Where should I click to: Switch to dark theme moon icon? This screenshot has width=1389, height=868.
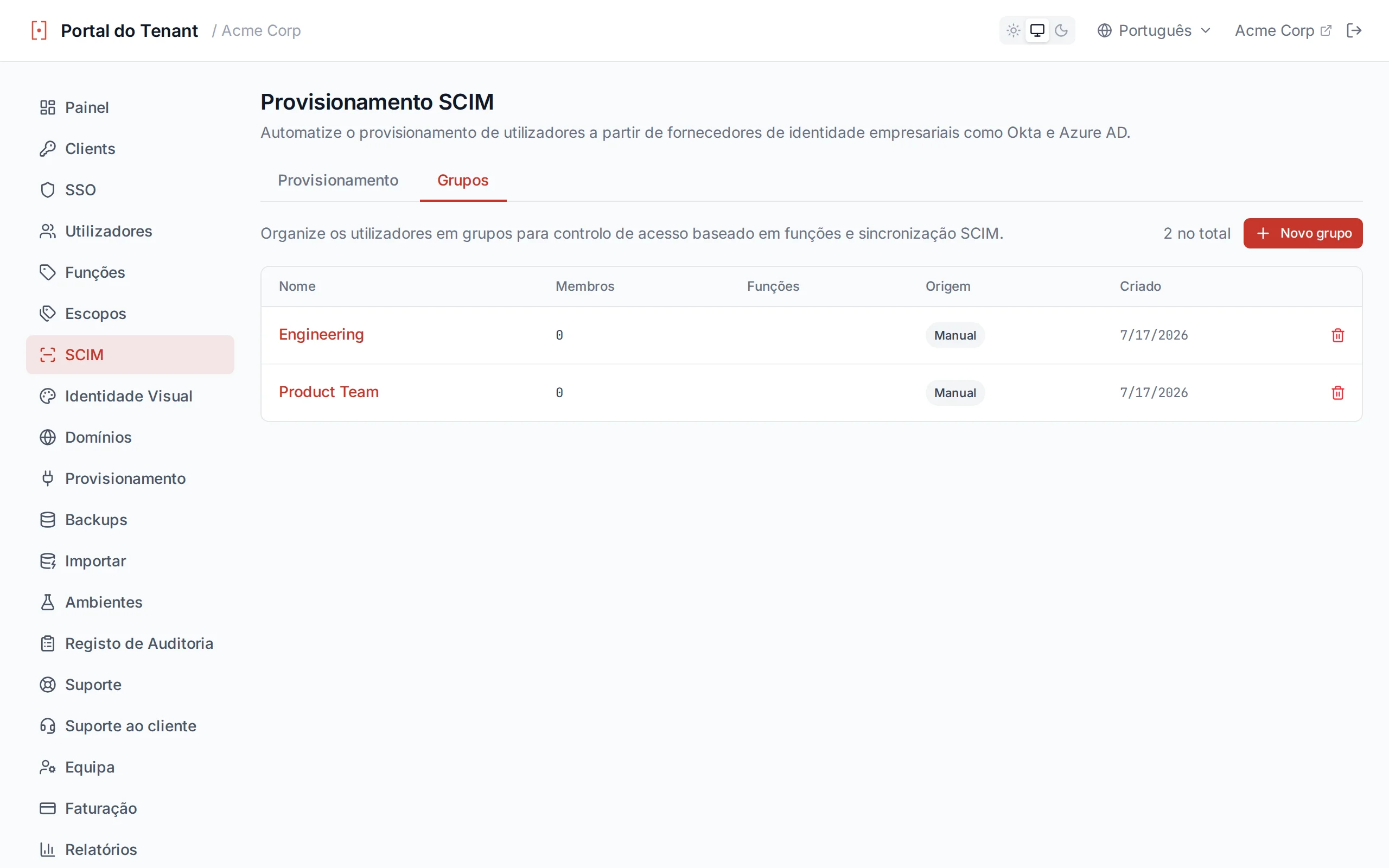coord(1061,30)
